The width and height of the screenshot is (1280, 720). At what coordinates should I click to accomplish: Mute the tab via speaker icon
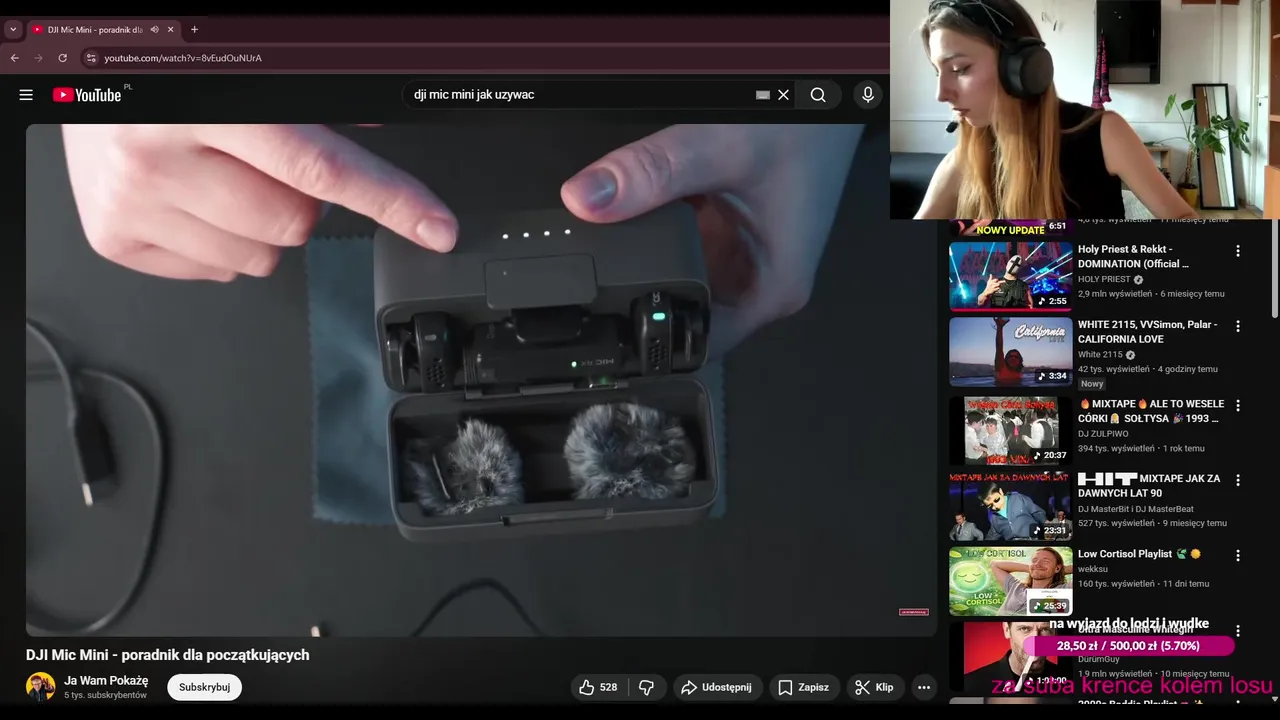pyautogui.click(x=154, y=30)
